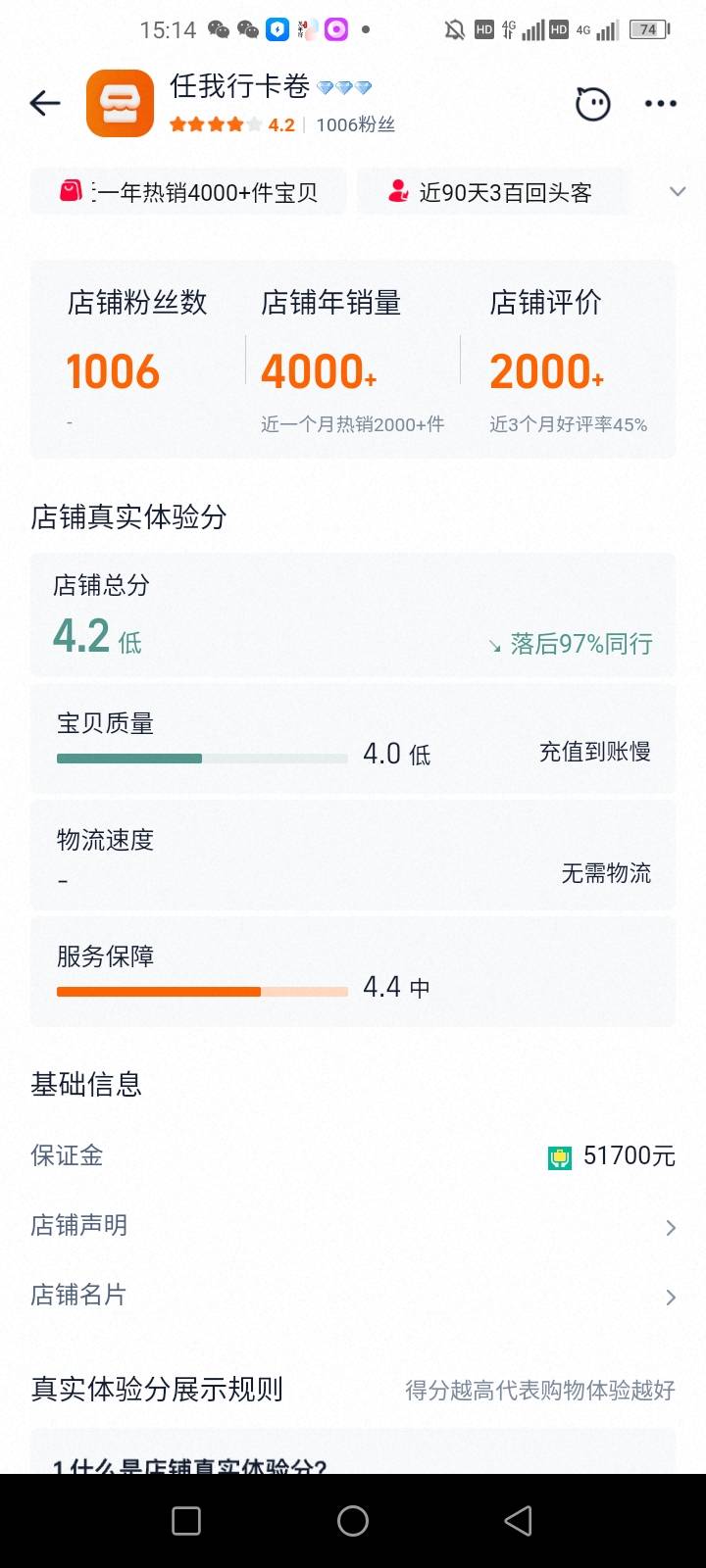
Task: Open 店铺声明 details arrow
Action: click(671, 1227)
